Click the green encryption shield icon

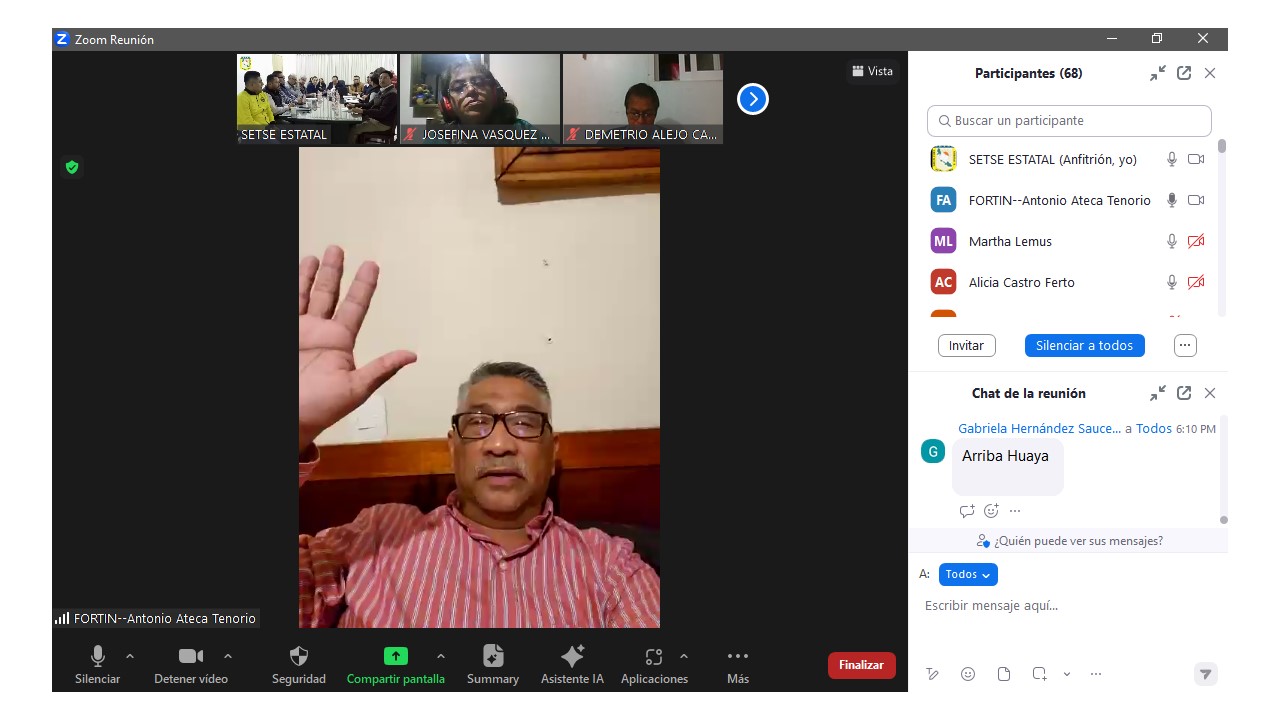pyautogui.click(x=72, y=167)
